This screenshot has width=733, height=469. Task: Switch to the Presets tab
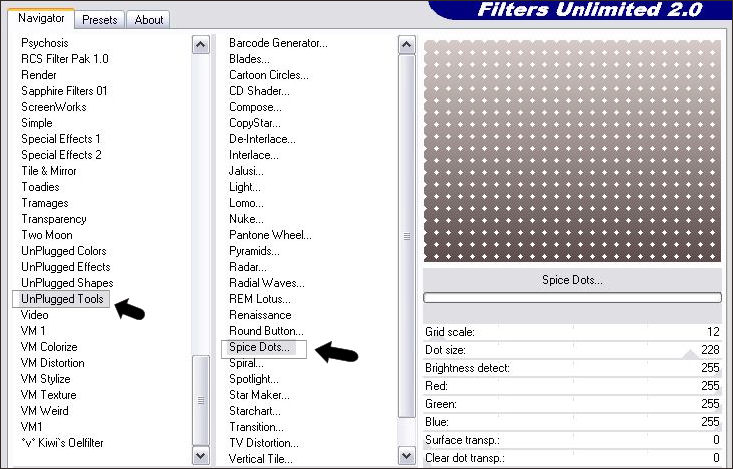pos(100,19)
